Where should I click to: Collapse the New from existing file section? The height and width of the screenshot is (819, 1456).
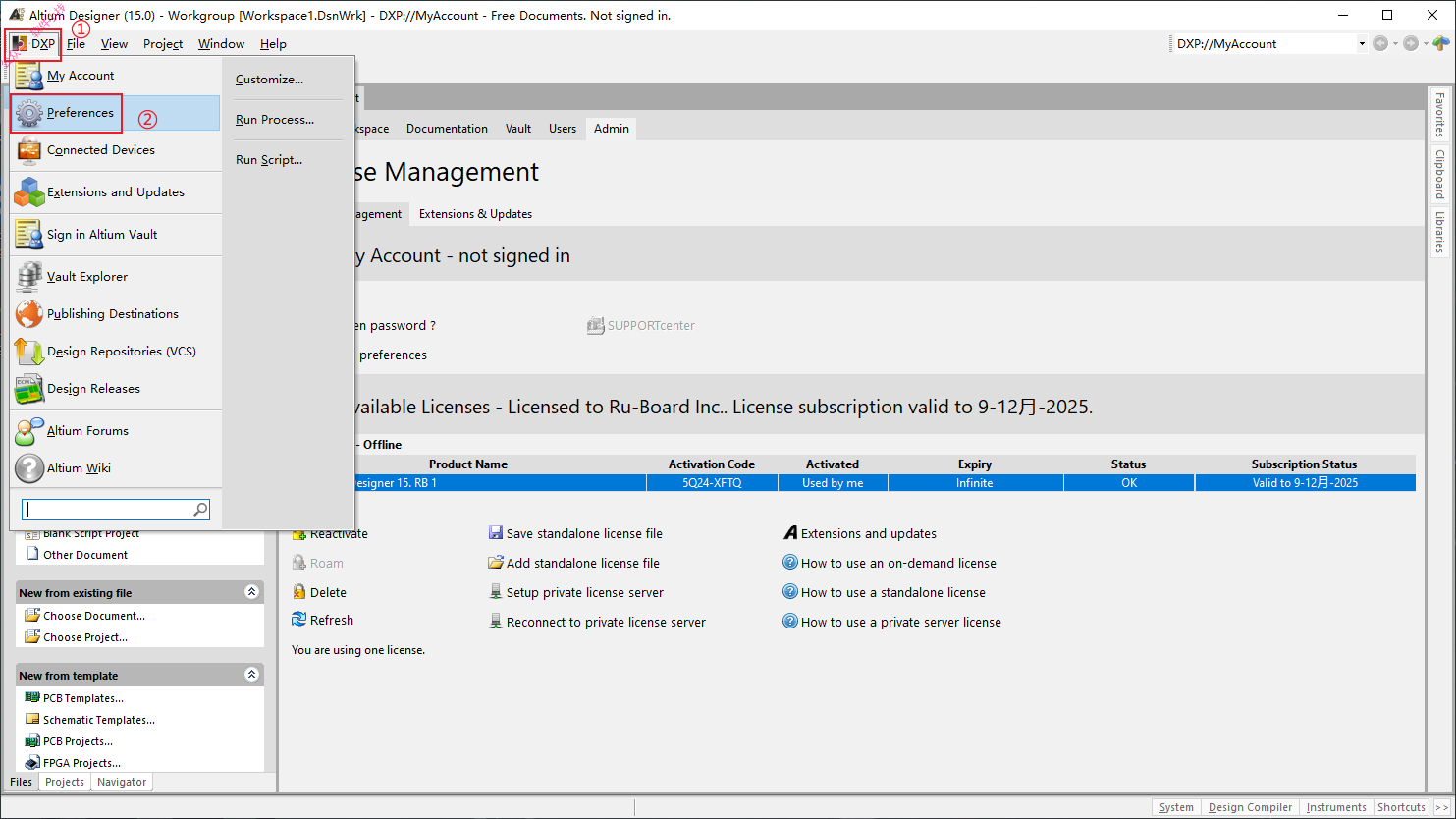[x=251, y=592]
